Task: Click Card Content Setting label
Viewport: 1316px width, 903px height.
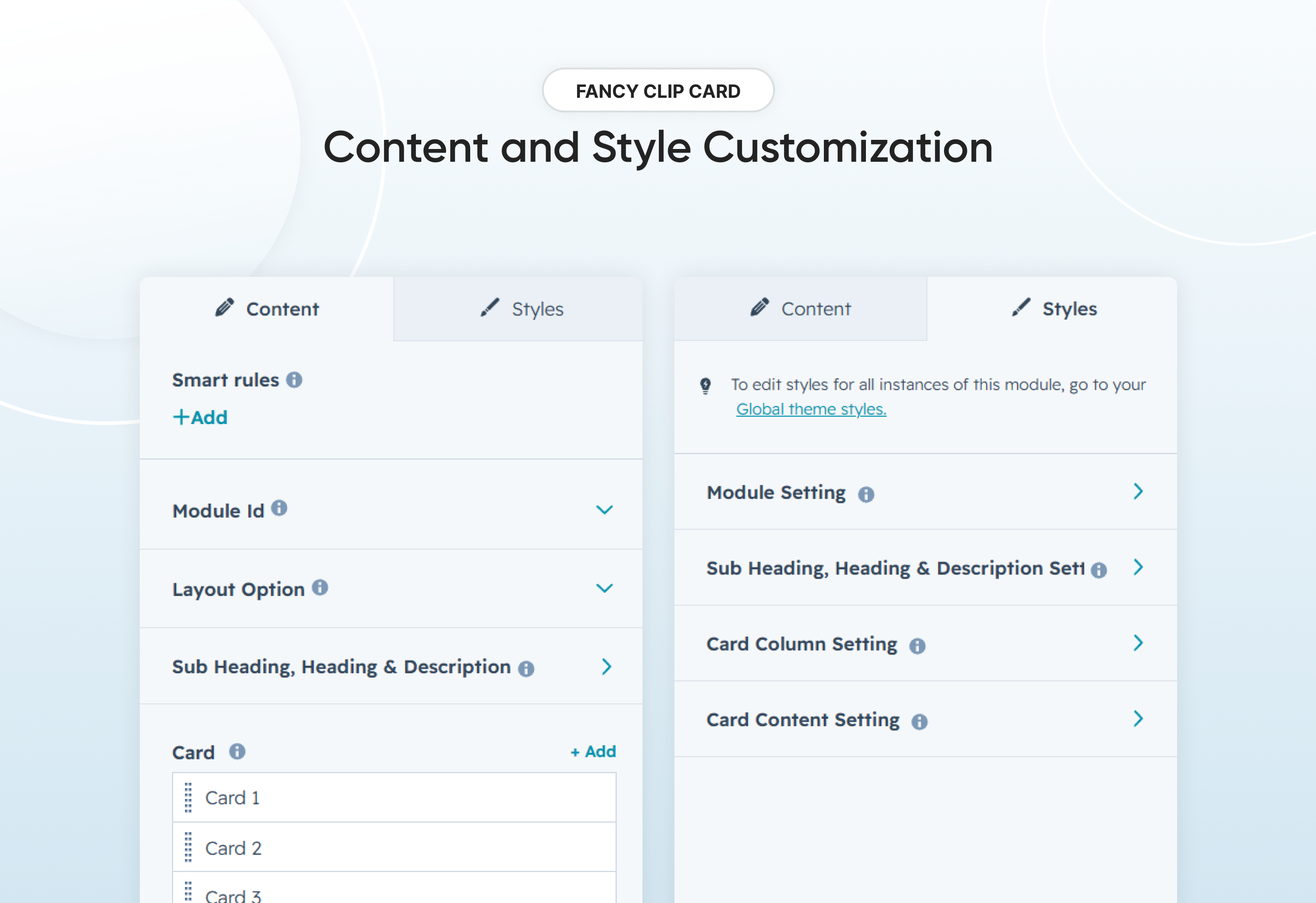Action: point(803,720)
